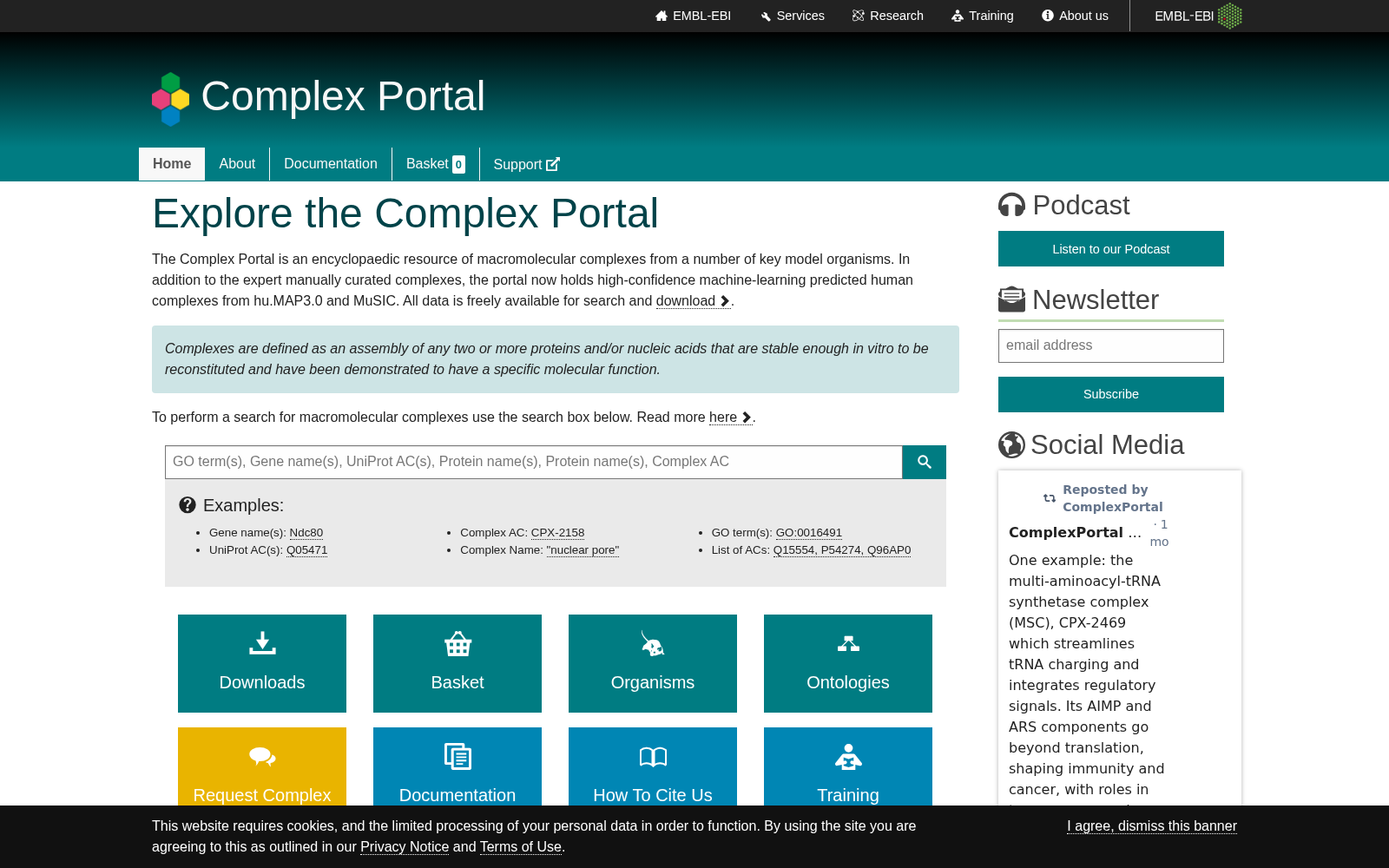1389x868 pixels.
Task: Dismiss the cookie banner
Action: (1152, 826)
